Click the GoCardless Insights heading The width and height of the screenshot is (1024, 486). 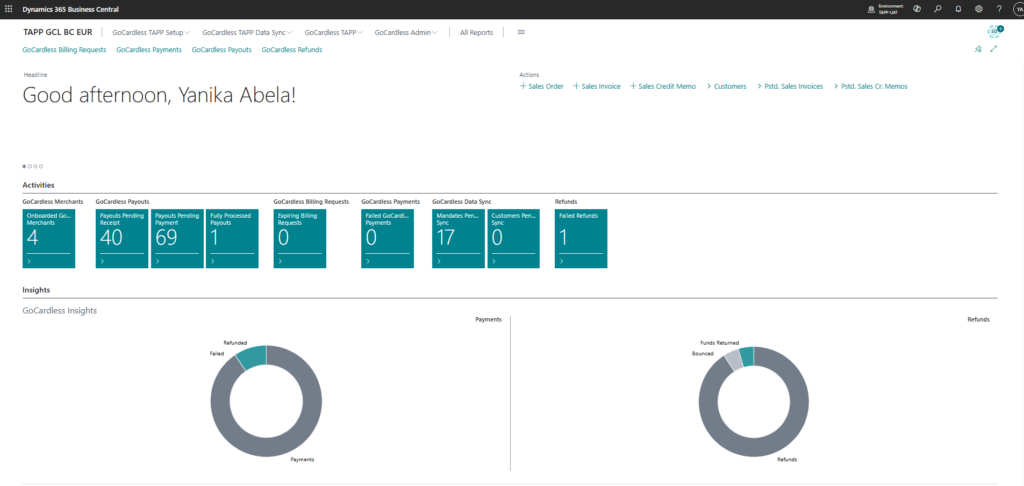click(59, 311)
